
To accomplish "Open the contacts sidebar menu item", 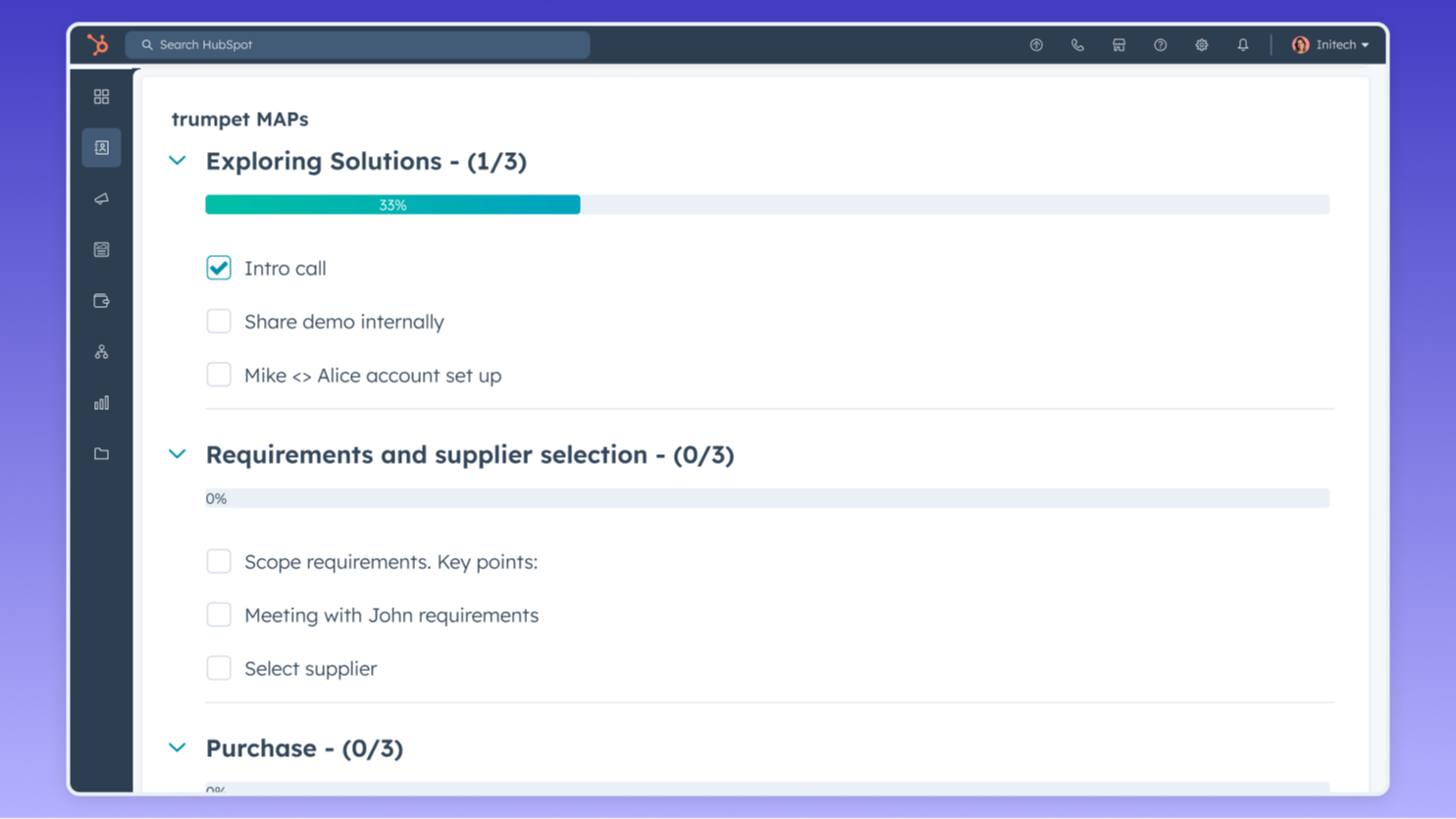I will 101,148.
